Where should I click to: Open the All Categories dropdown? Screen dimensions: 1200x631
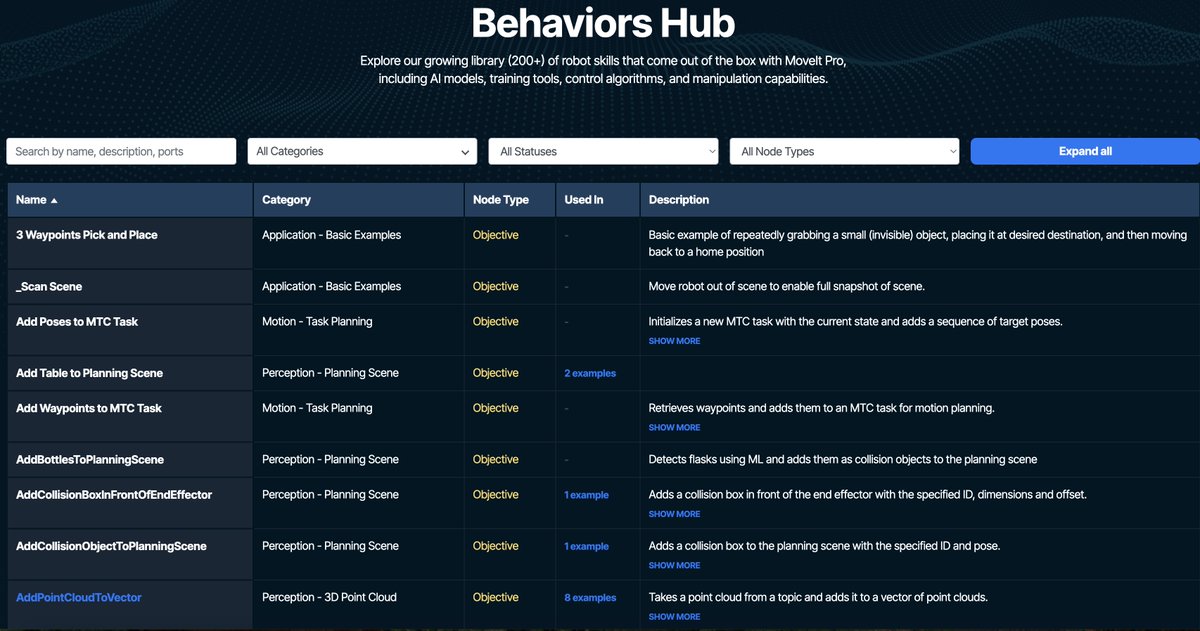coord(362,151)
